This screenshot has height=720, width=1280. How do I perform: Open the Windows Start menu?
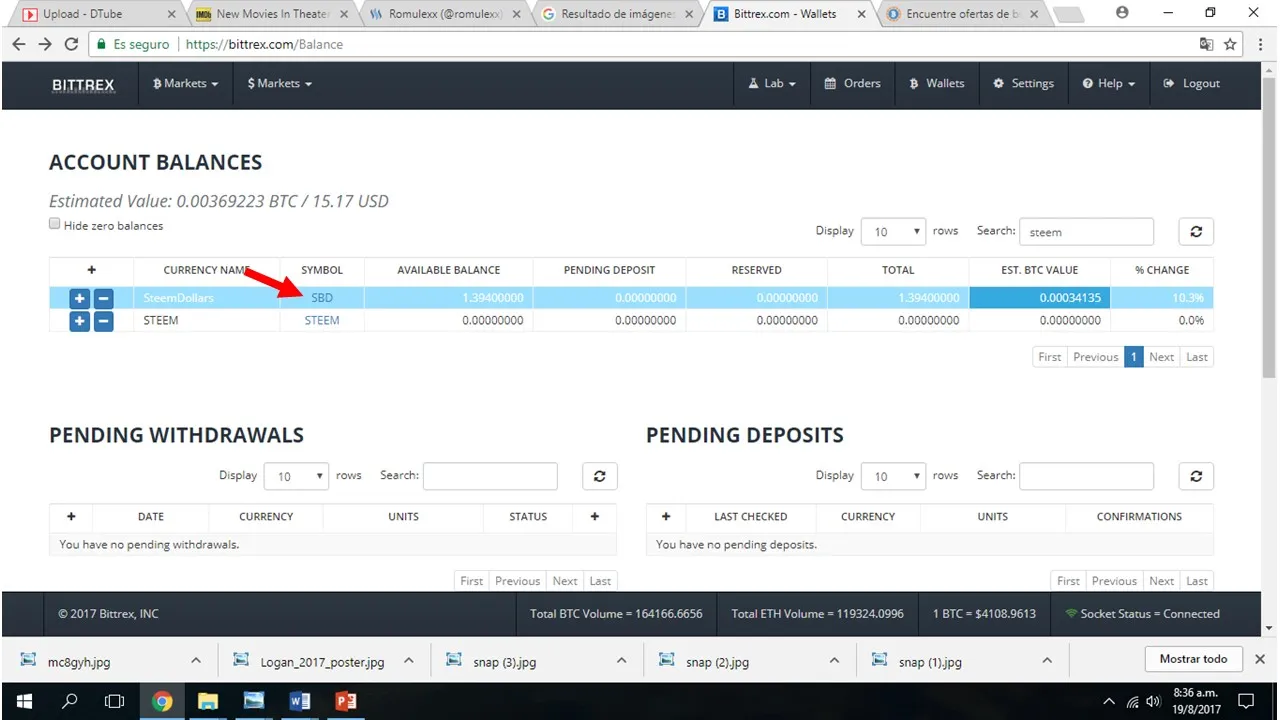click(x=24, y=701)
